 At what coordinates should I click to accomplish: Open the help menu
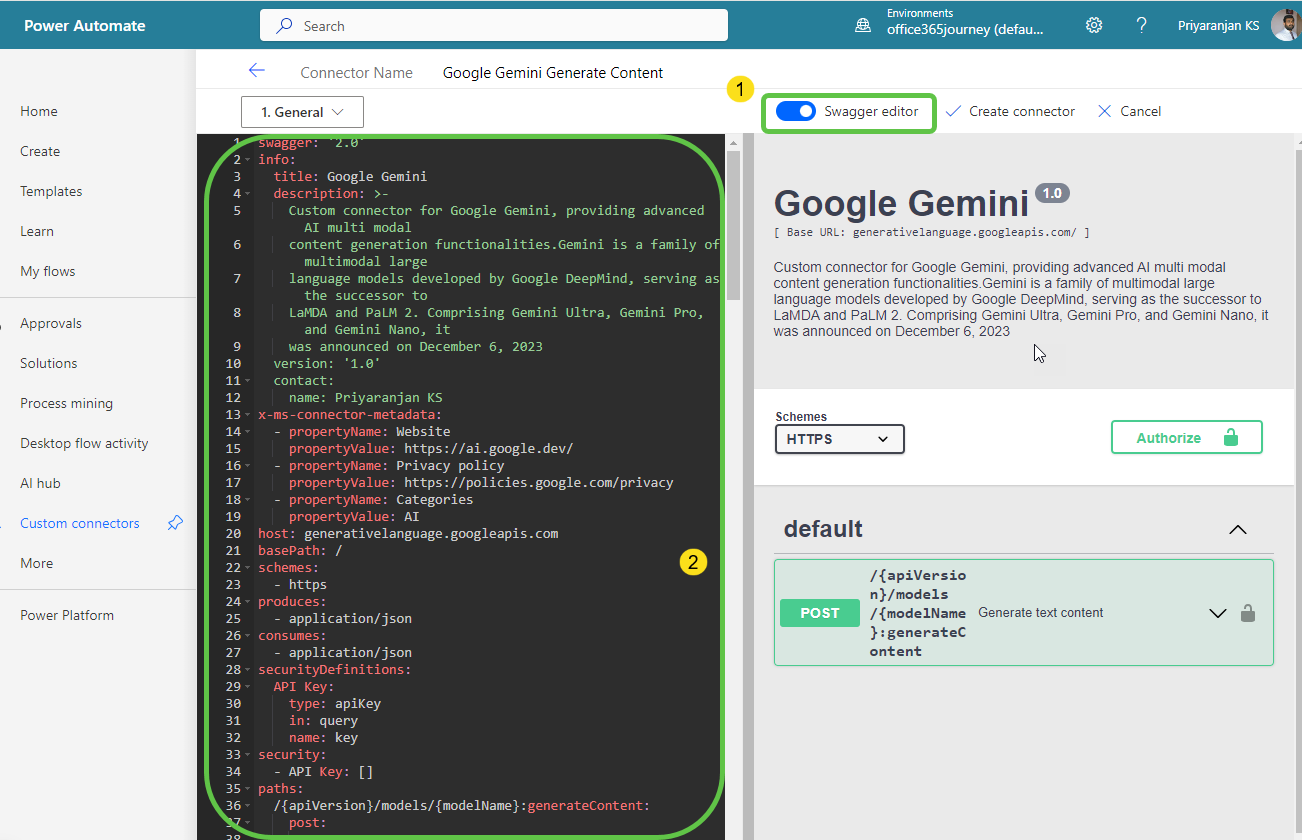click(x=1141, y=25)
